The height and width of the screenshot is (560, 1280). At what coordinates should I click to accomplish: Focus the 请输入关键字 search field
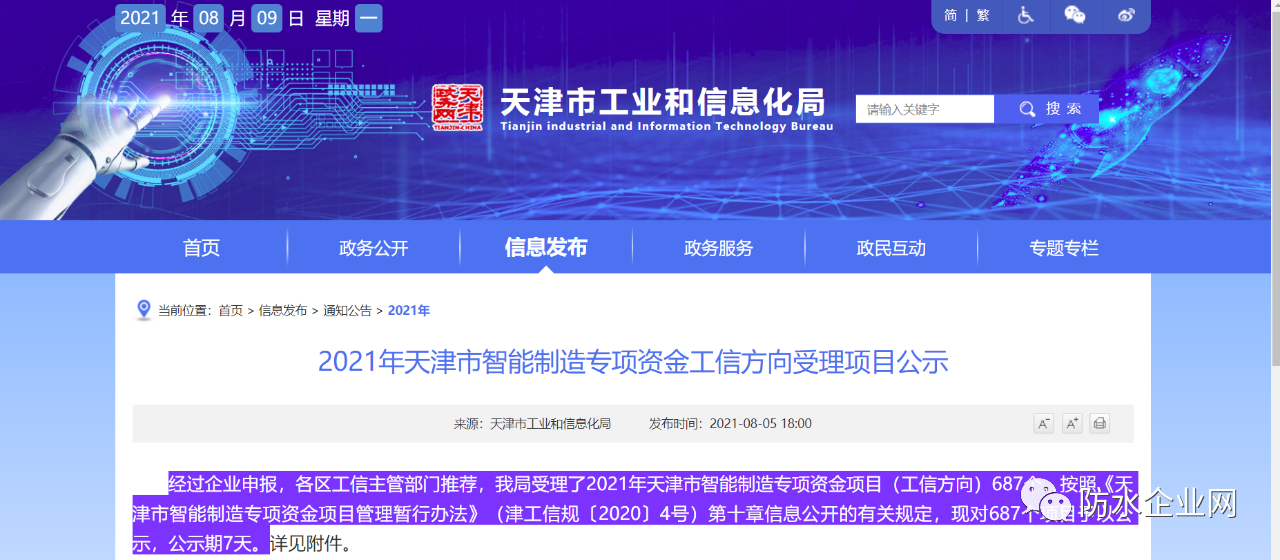(x=925, y=109)
